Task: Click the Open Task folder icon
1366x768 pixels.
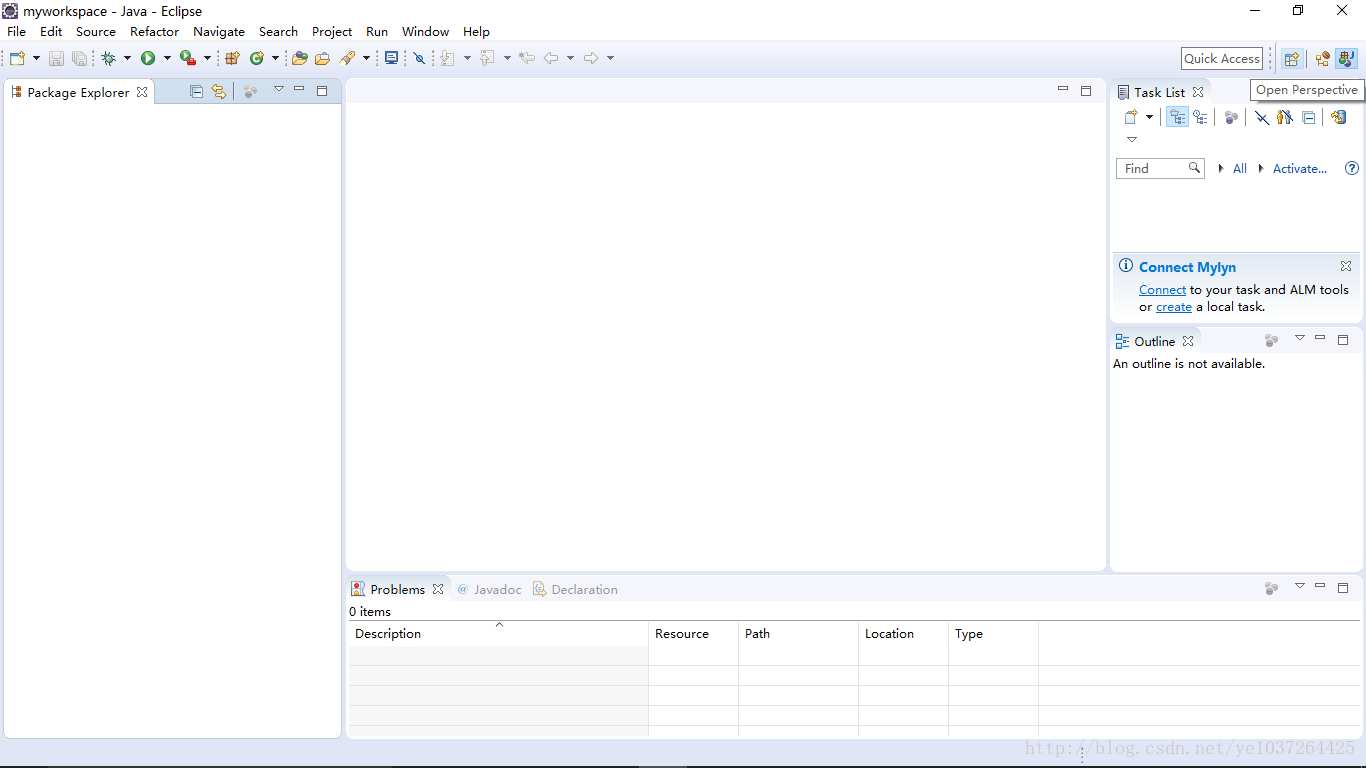Action: tap(322, 58)
